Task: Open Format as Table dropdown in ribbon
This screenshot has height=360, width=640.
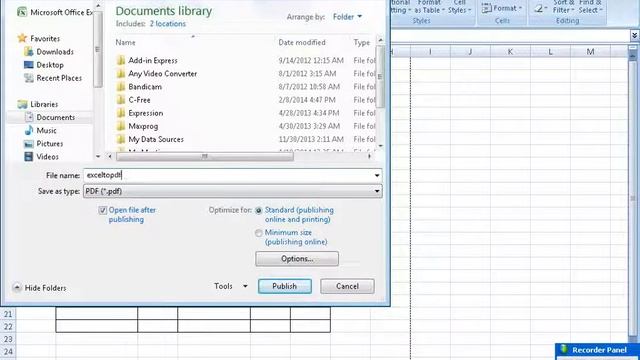Action: (429, 7)
